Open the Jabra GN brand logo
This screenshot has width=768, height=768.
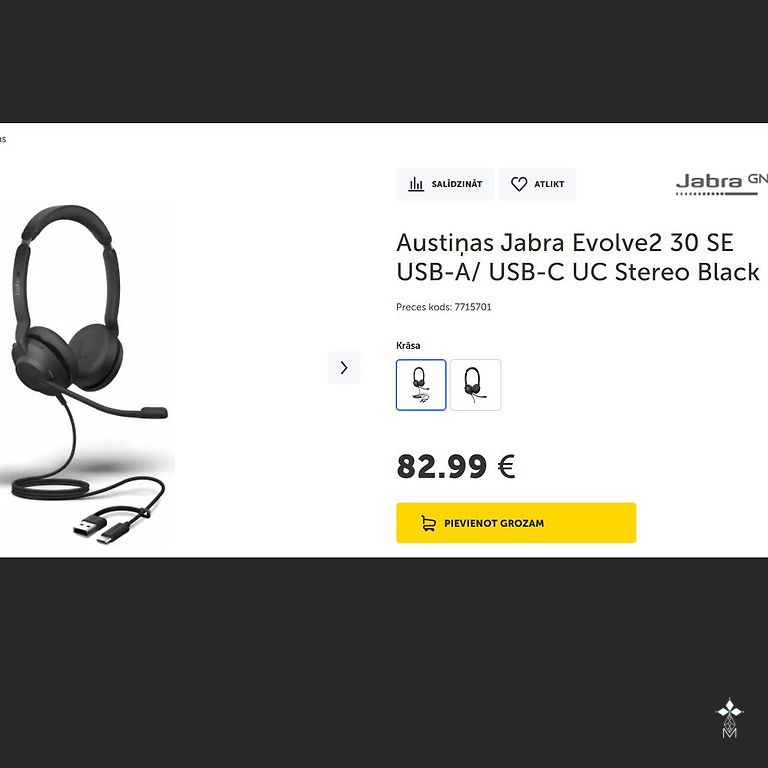pos(721,184)
